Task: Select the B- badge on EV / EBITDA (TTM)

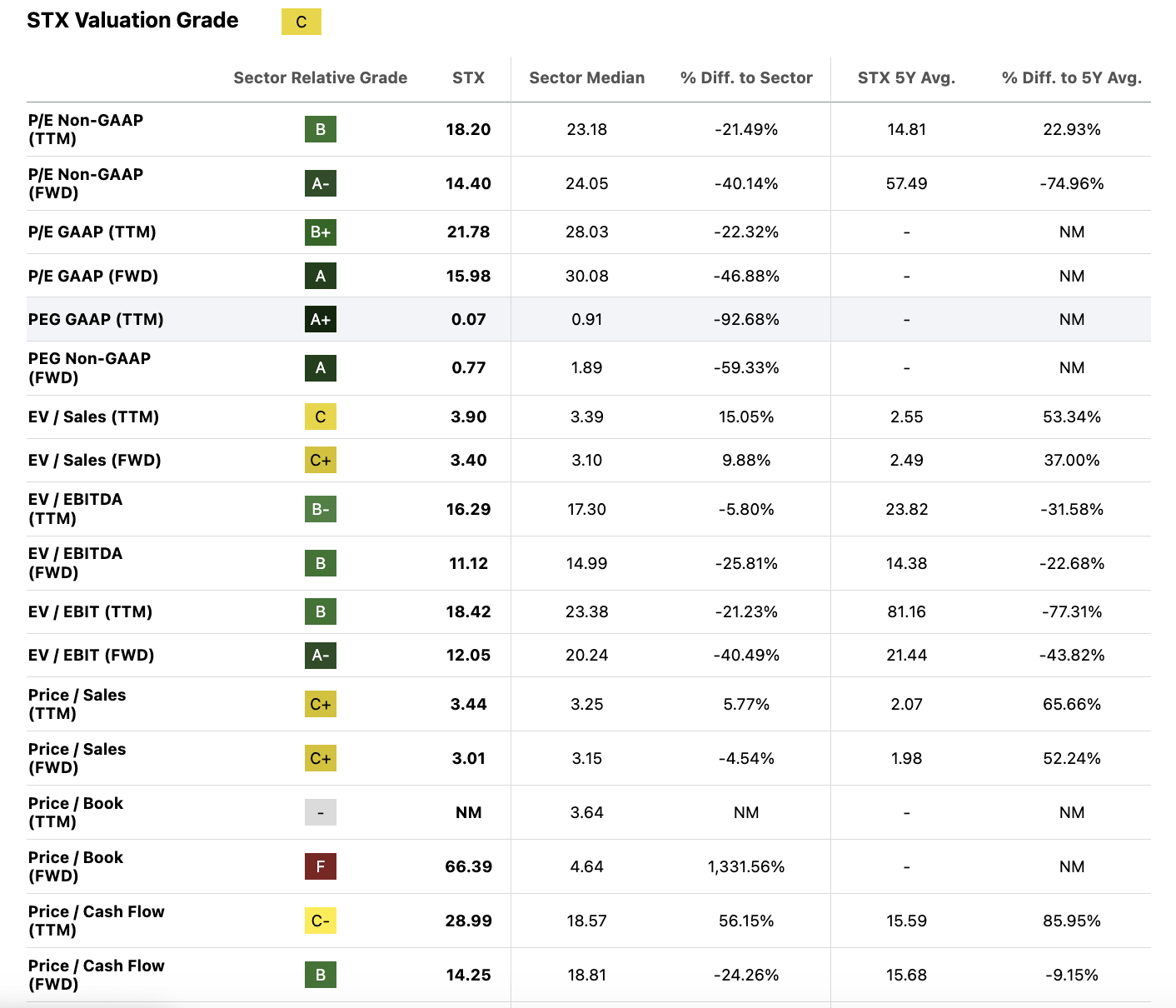Action: [320, 509]
